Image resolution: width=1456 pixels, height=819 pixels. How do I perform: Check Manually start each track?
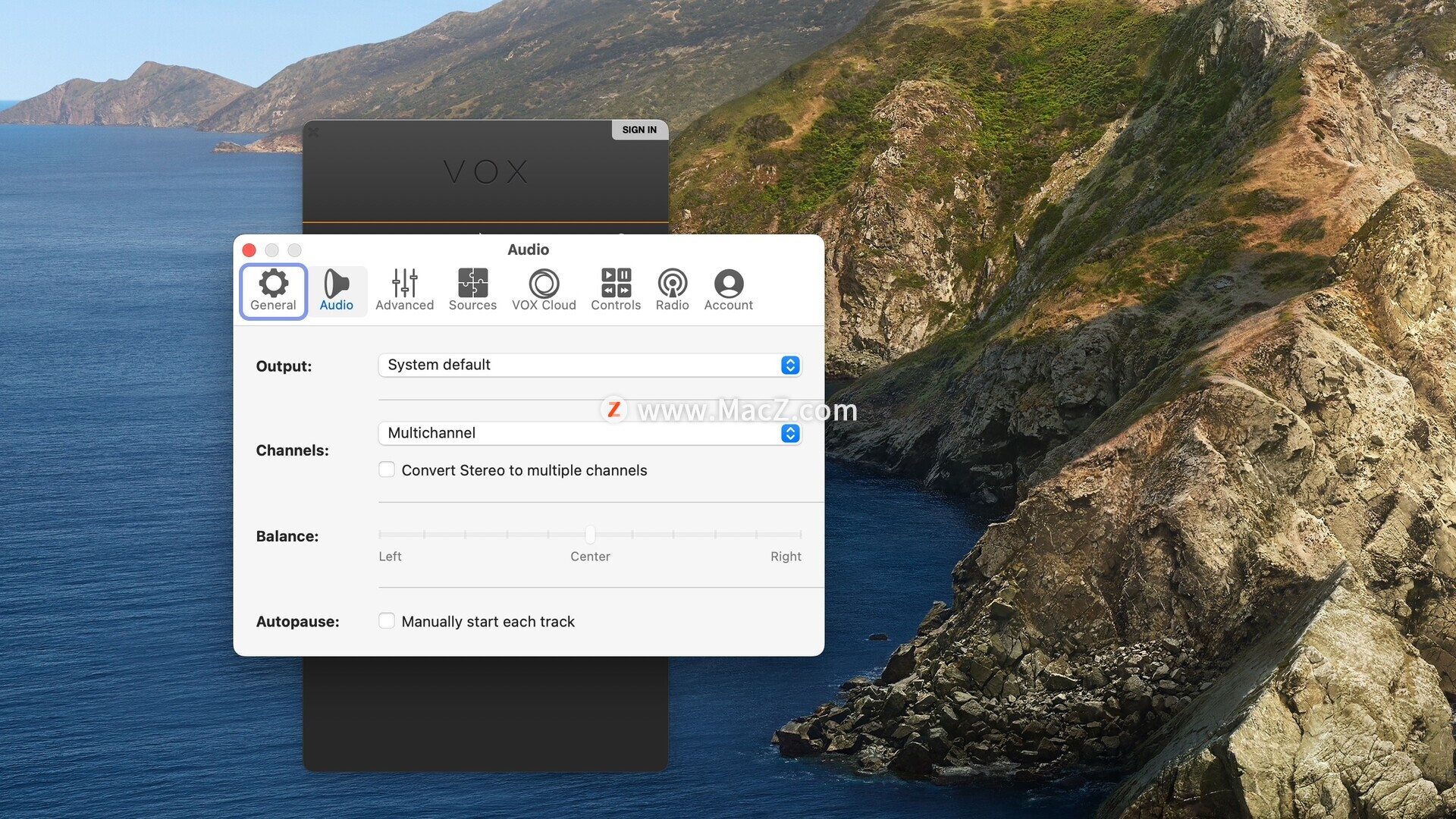387,621
